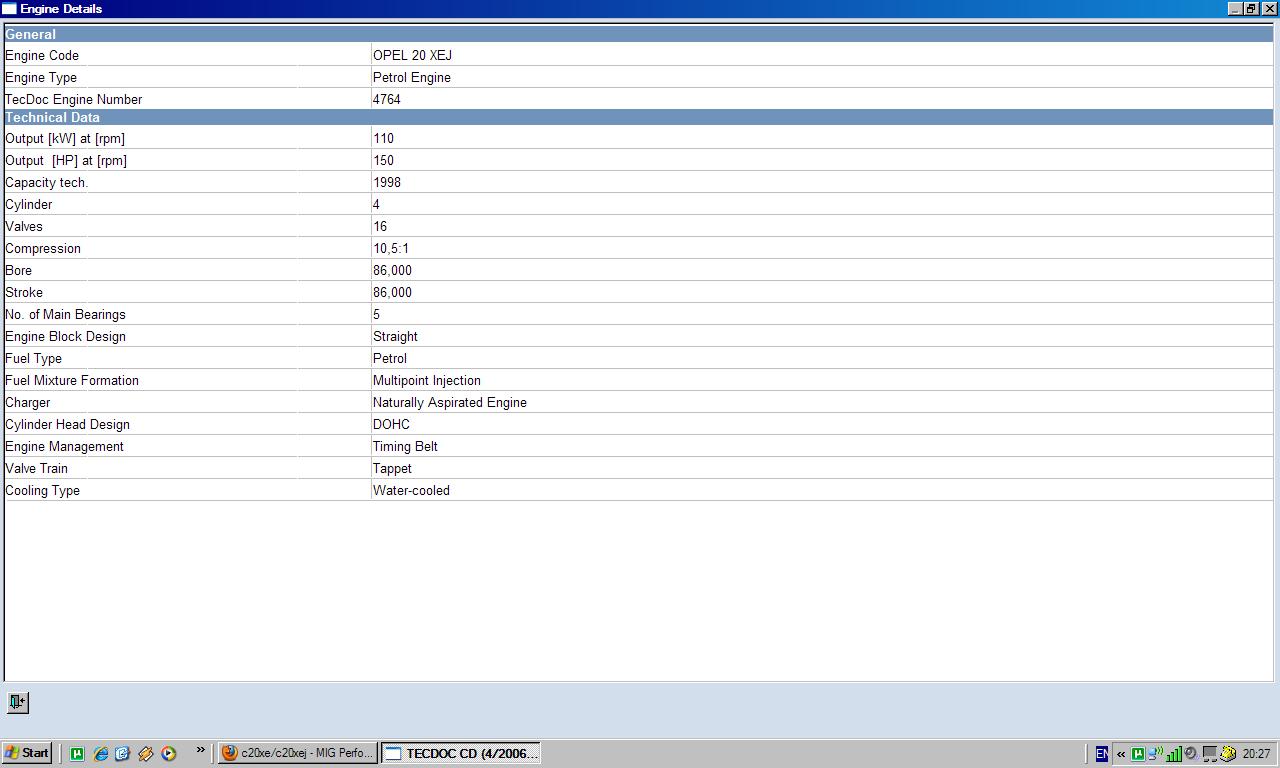Select the OPEL 20 XEJ engine code value

(412, 56)
